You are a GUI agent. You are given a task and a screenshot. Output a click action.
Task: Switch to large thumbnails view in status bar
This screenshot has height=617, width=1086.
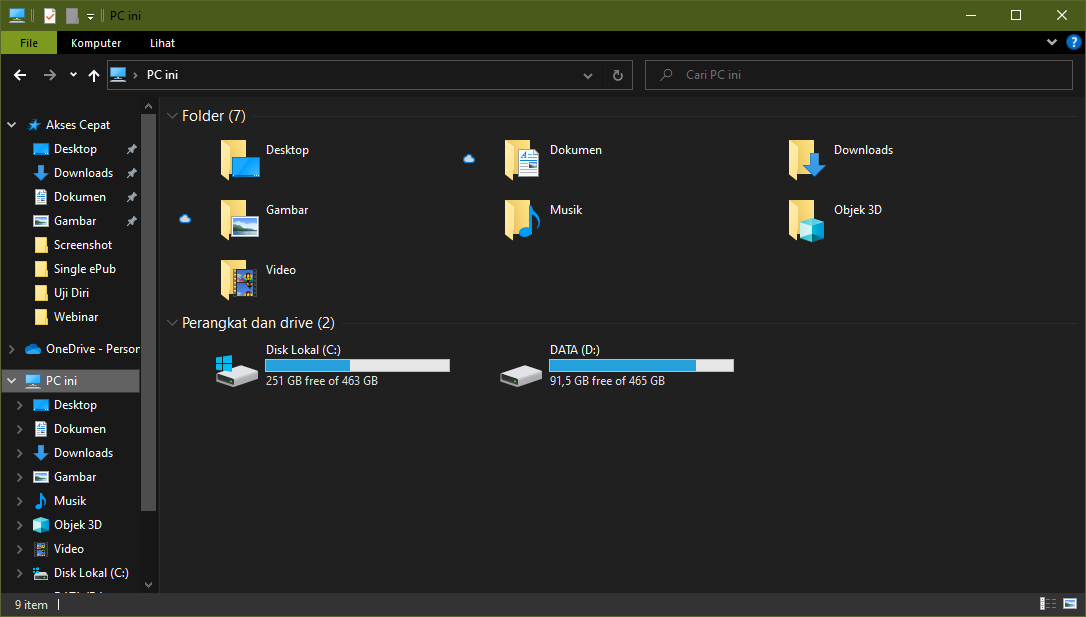click(x=1069, y=604)
